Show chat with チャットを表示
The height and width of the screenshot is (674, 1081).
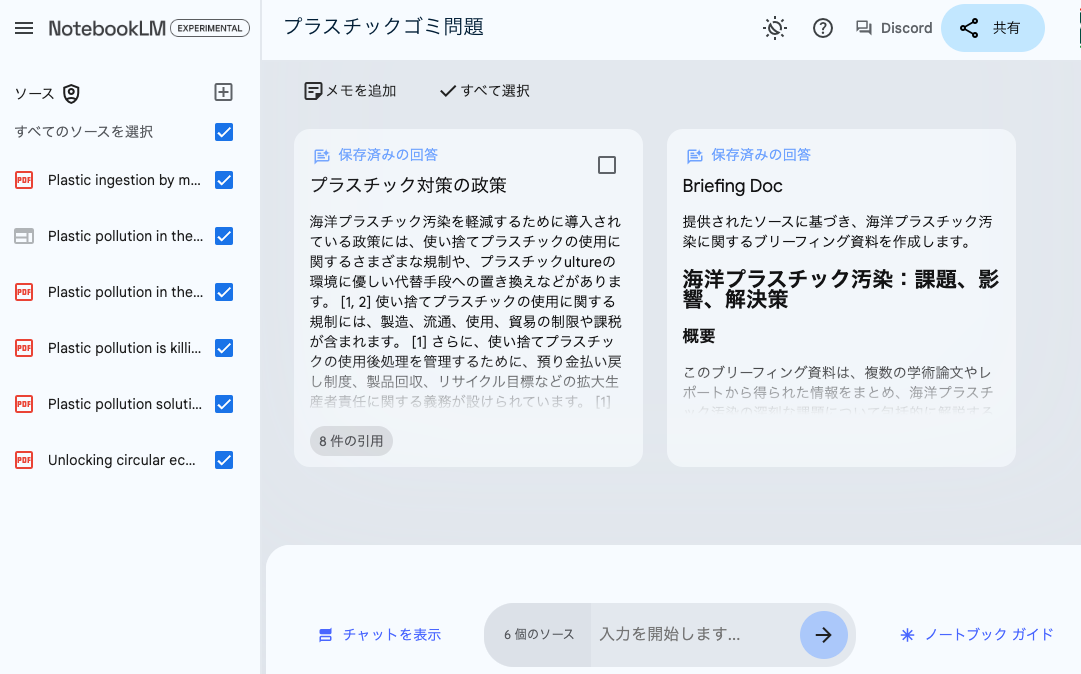(x=380, y=635)
